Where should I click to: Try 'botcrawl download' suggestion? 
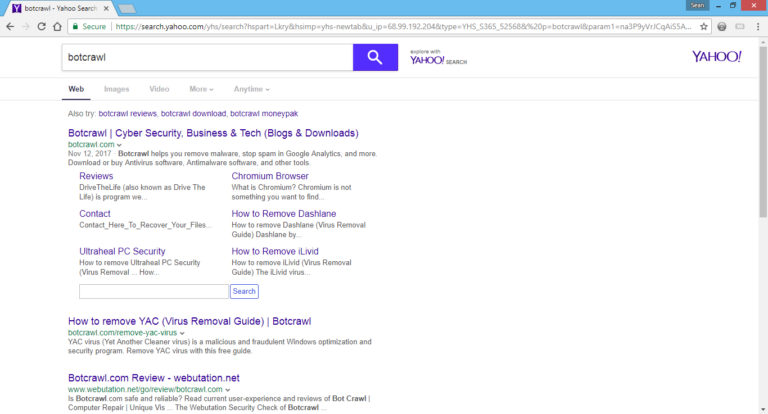pyautogui.click(x=193, y=114)
